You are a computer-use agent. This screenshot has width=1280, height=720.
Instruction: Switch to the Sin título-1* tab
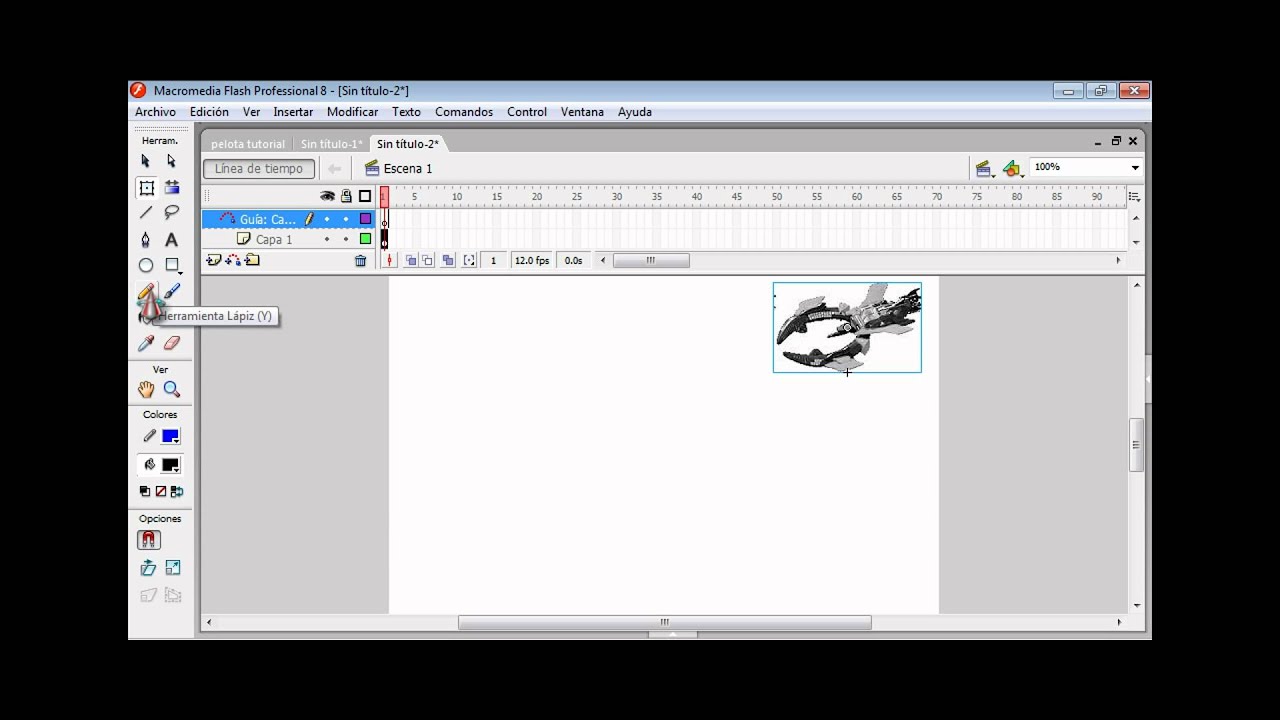(331, 144)
